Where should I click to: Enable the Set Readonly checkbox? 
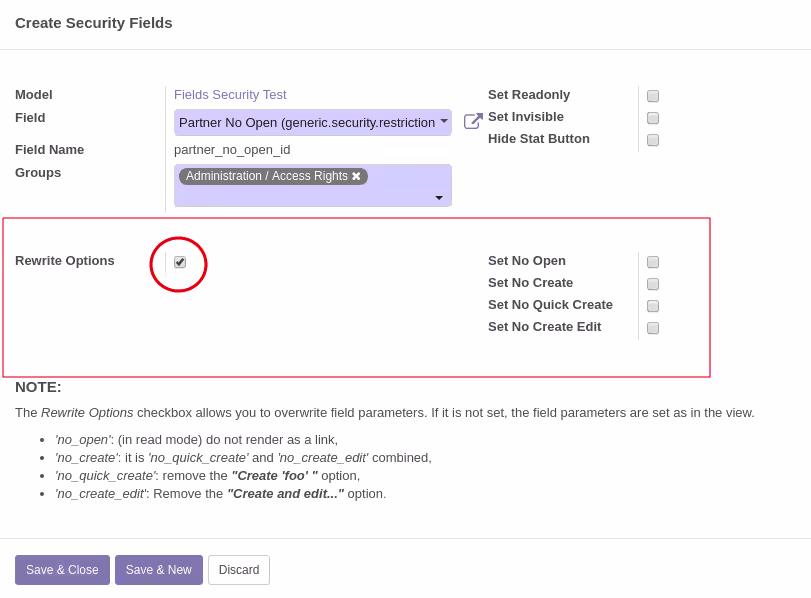[653, 96]
